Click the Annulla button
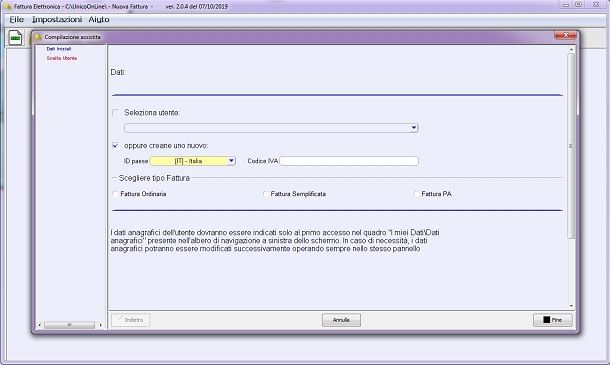The image size is (610, 365). pyautogui.click(x=341, y=320)
